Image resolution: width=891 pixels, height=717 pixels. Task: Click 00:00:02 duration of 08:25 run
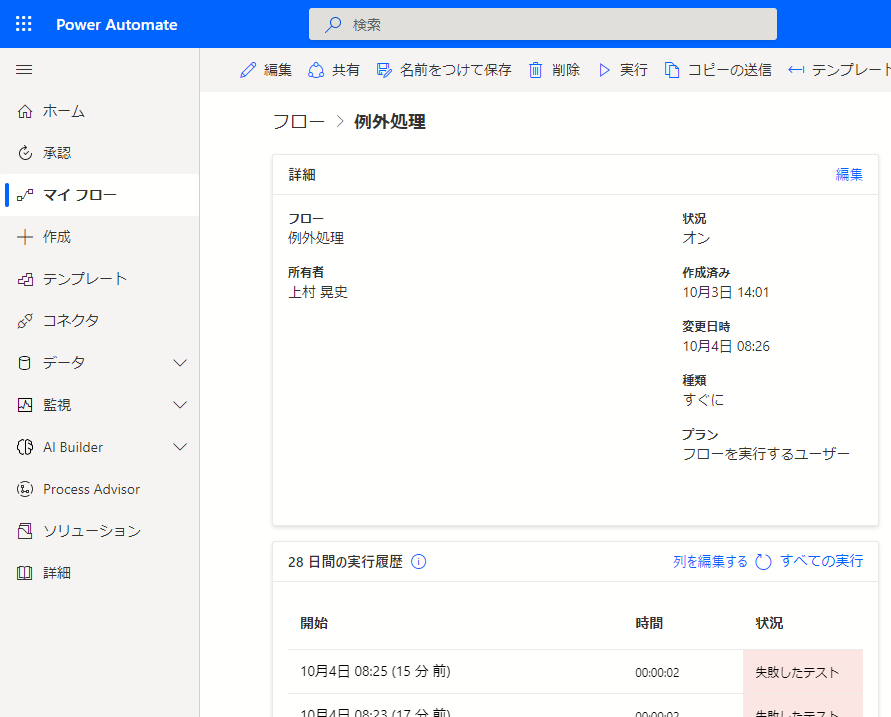click(657, 672)
